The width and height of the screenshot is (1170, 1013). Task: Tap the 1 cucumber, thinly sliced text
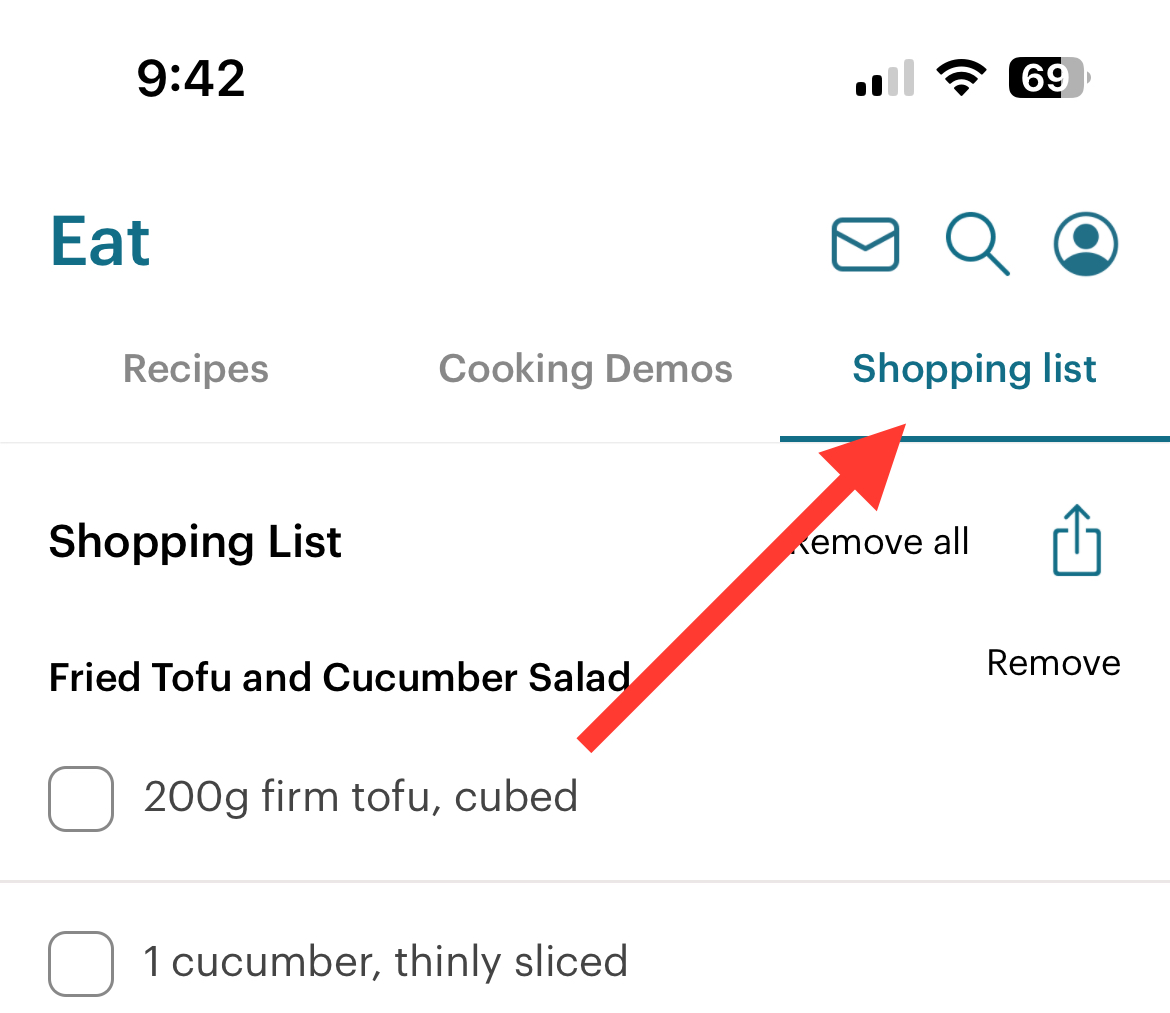(x=386, y=962)
